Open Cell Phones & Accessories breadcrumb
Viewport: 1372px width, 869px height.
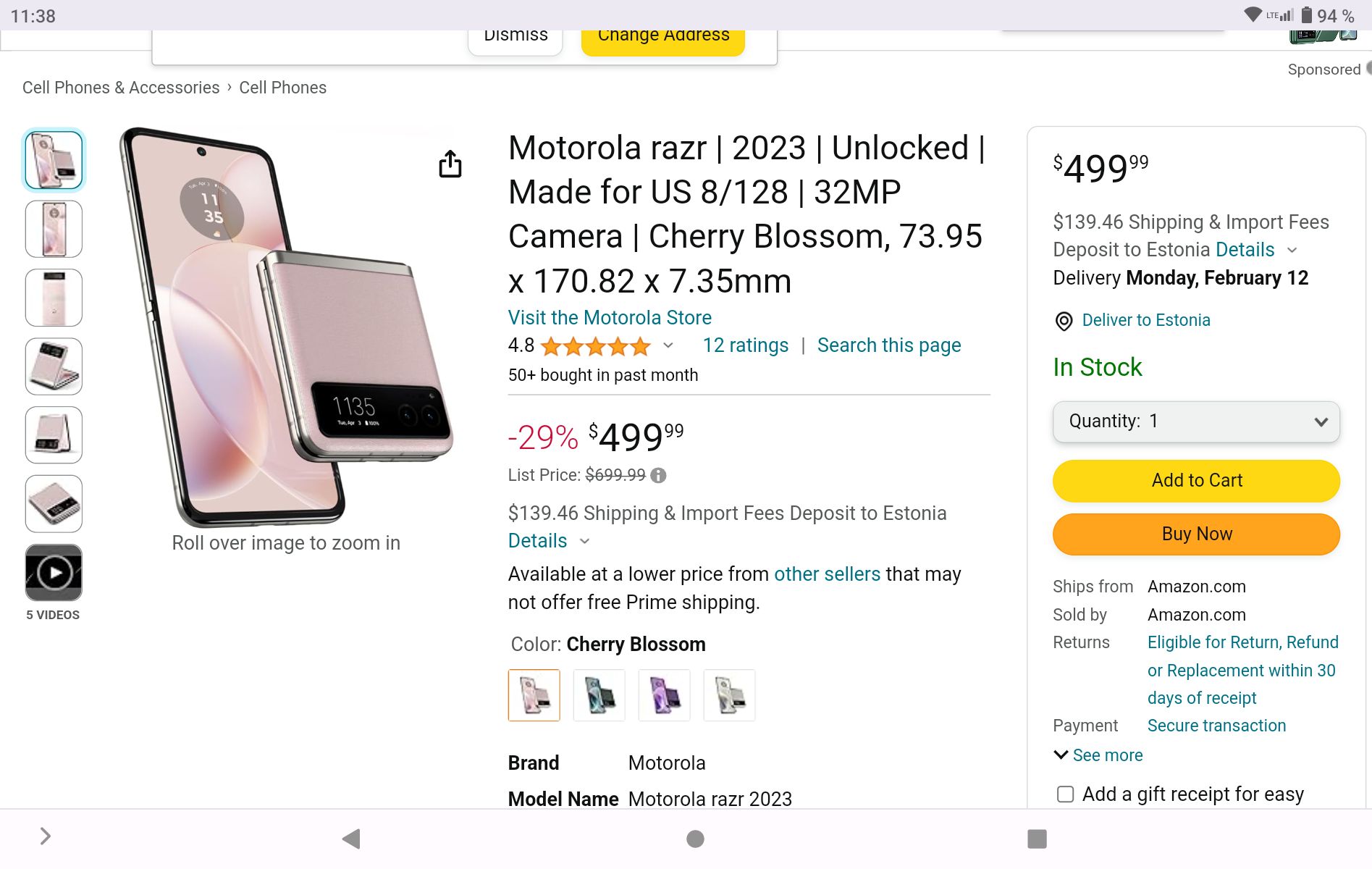point(121,88)
